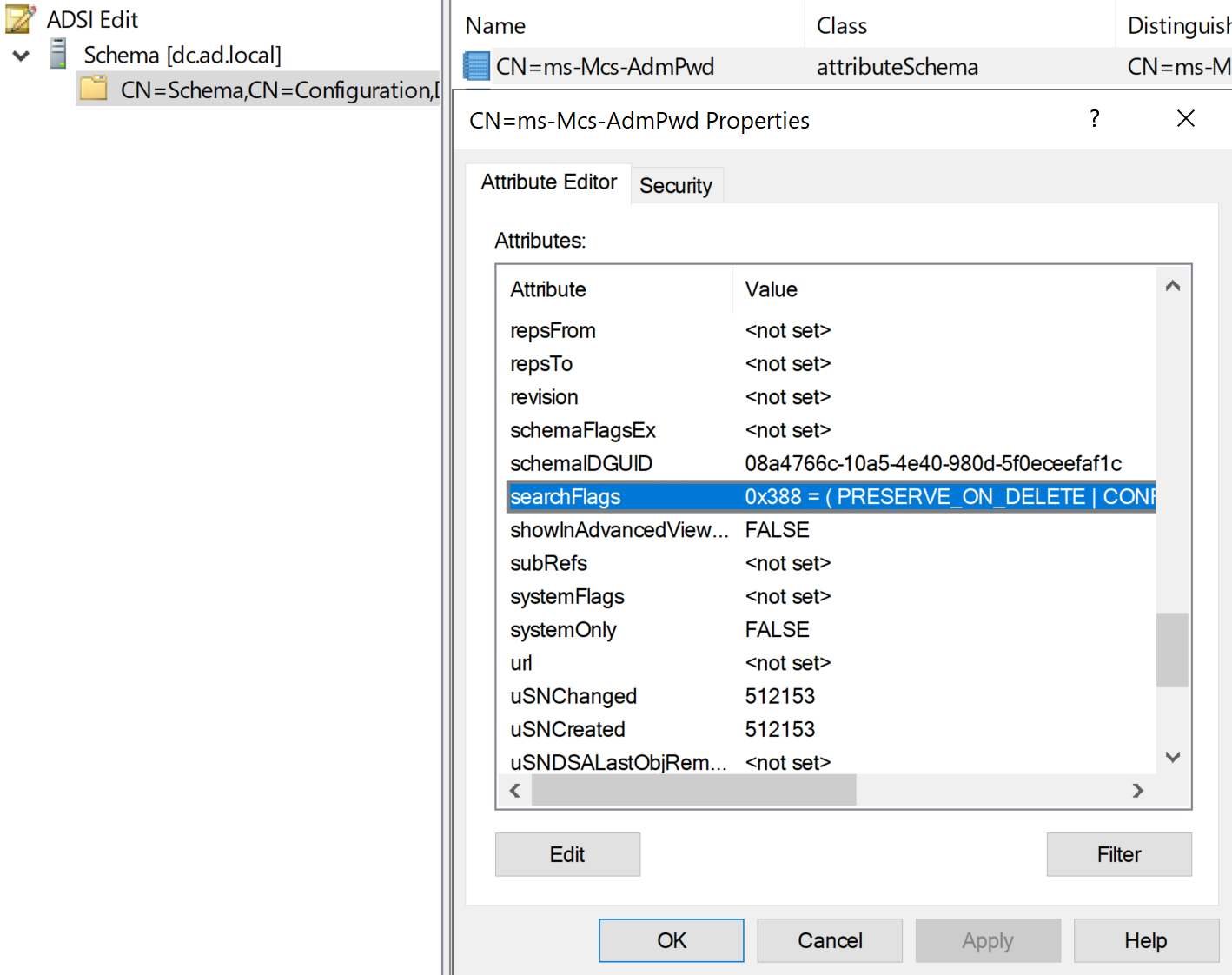Select ADSI Edit root node
This screenshot has width=1232, height=975.
pyautogui.click(x=92, y=19)
